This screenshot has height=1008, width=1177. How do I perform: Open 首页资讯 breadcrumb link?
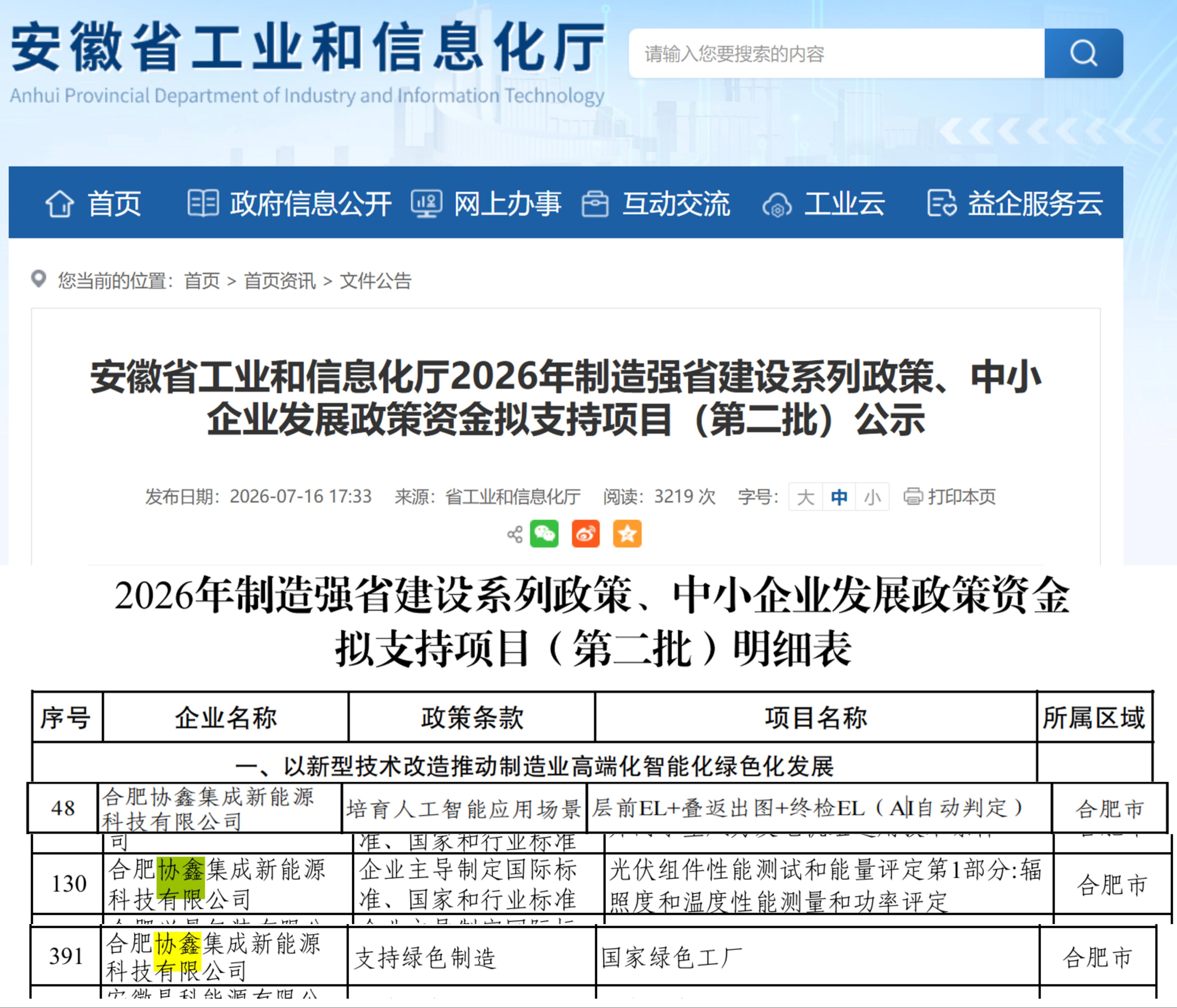click(280, 280)
